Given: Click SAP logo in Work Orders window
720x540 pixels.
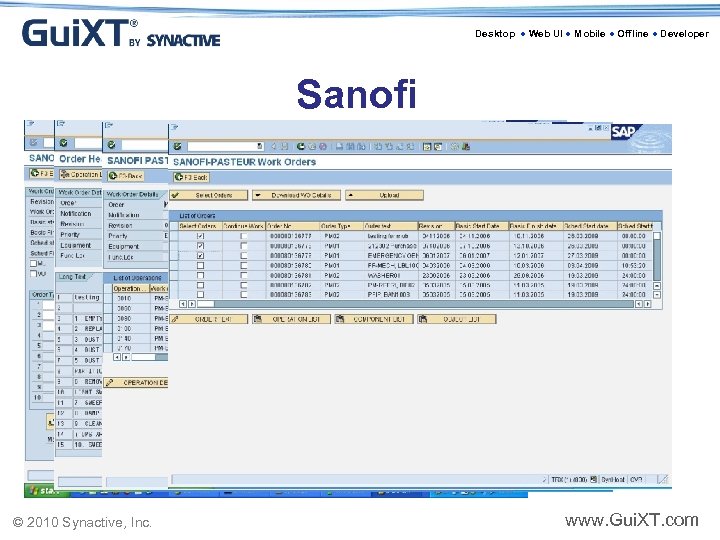Looking at the screenshot, I should (624, 132).
